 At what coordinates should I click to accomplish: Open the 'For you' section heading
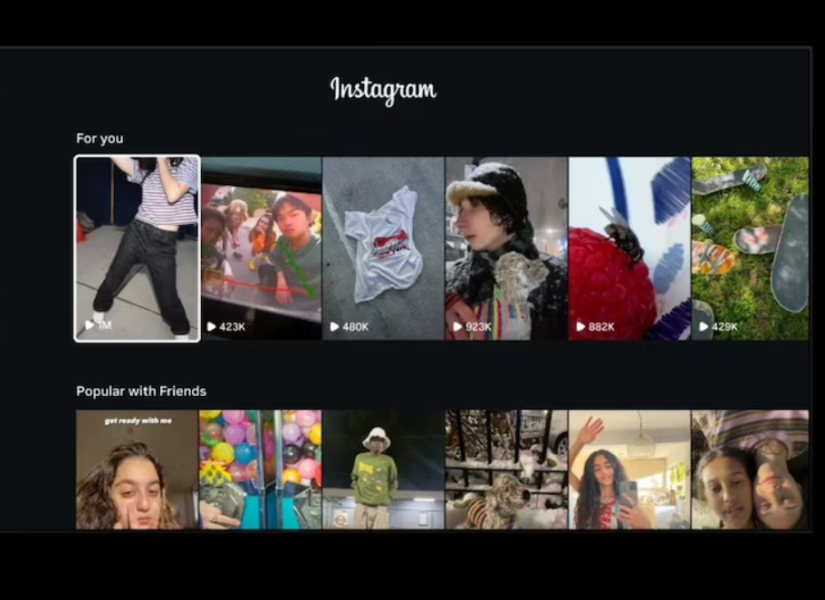[x=99, y=138]
